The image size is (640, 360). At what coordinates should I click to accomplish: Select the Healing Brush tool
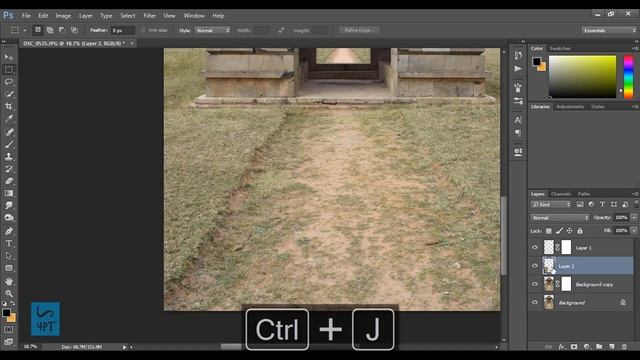tap(9, 132)
